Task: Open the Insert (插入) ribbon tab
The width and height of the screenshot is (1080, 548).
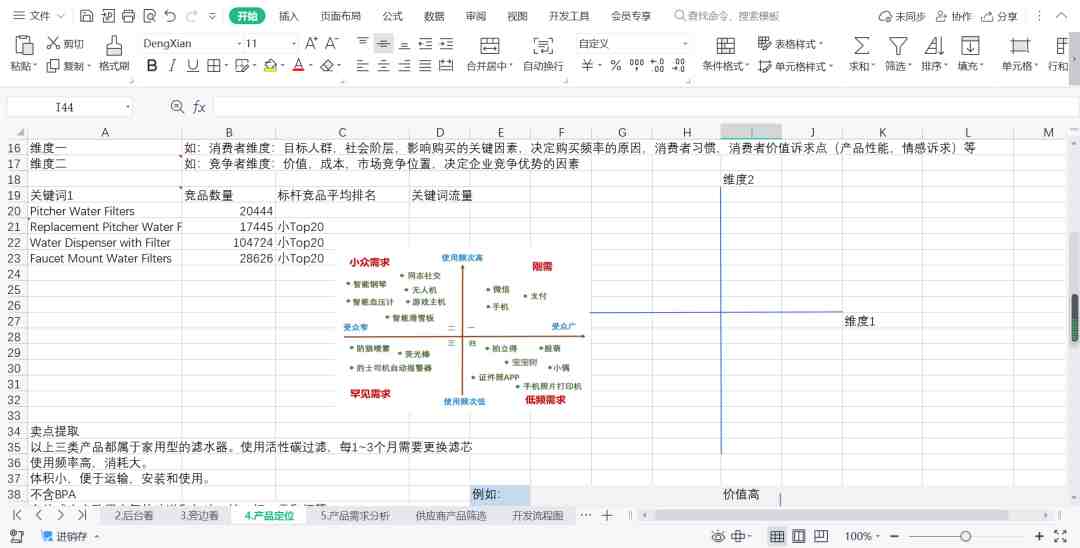Action: coord(288,16)
